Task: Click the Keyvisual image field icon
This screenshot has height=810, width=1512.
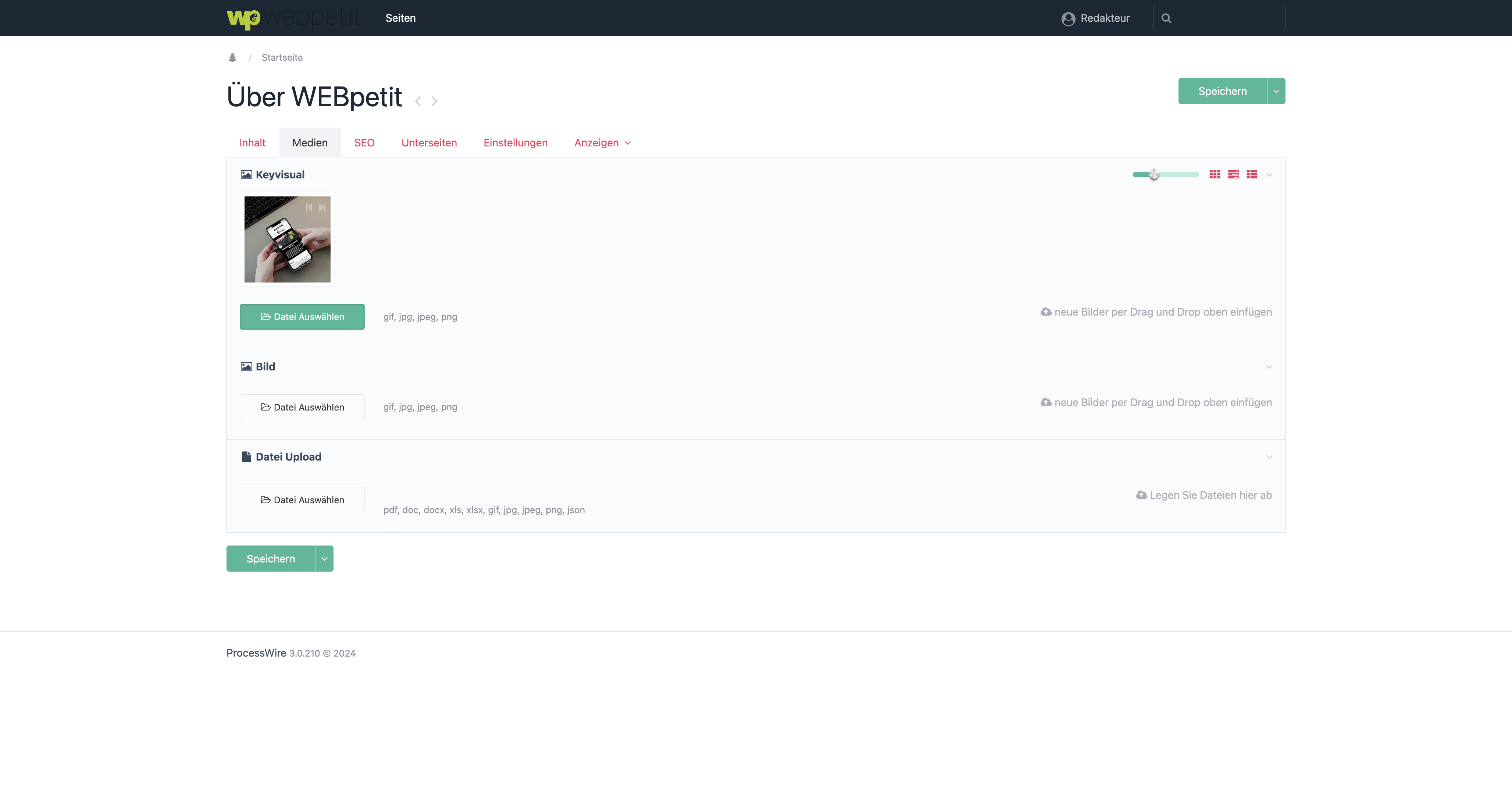Action: pyautogui.click(x=246, y=174)
